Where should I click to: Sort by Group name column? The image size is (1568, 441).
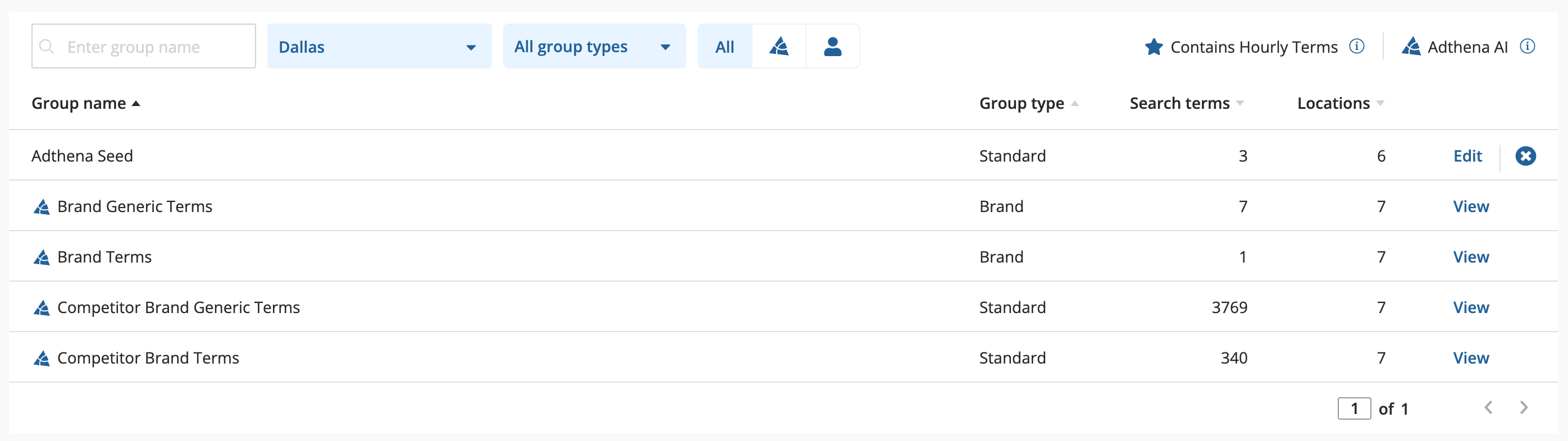86,103
